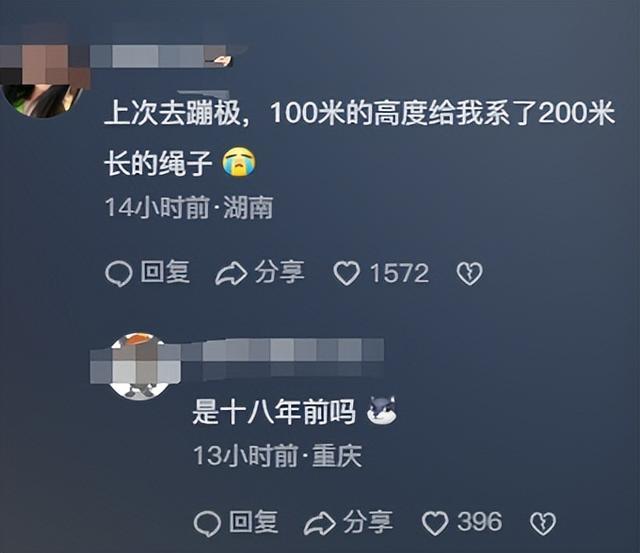Like the comment with 1572 likes
The width and height of the screenshot is (640, 553).
click(347, 273)
